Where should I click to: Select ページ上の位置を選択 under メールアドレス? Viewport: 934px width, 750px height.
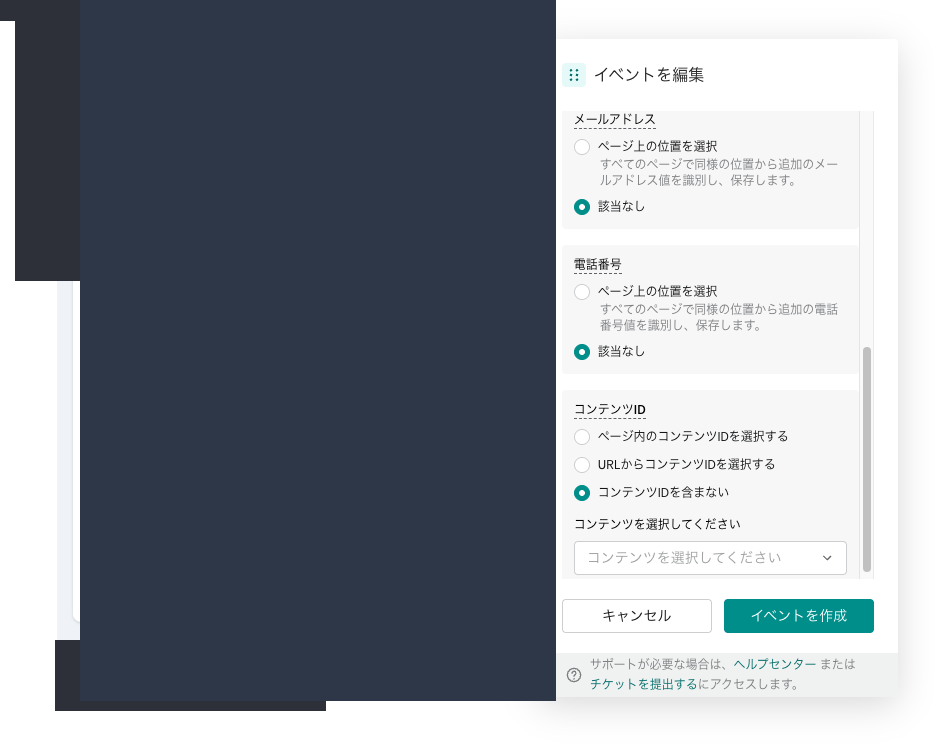tap(582, 147)
